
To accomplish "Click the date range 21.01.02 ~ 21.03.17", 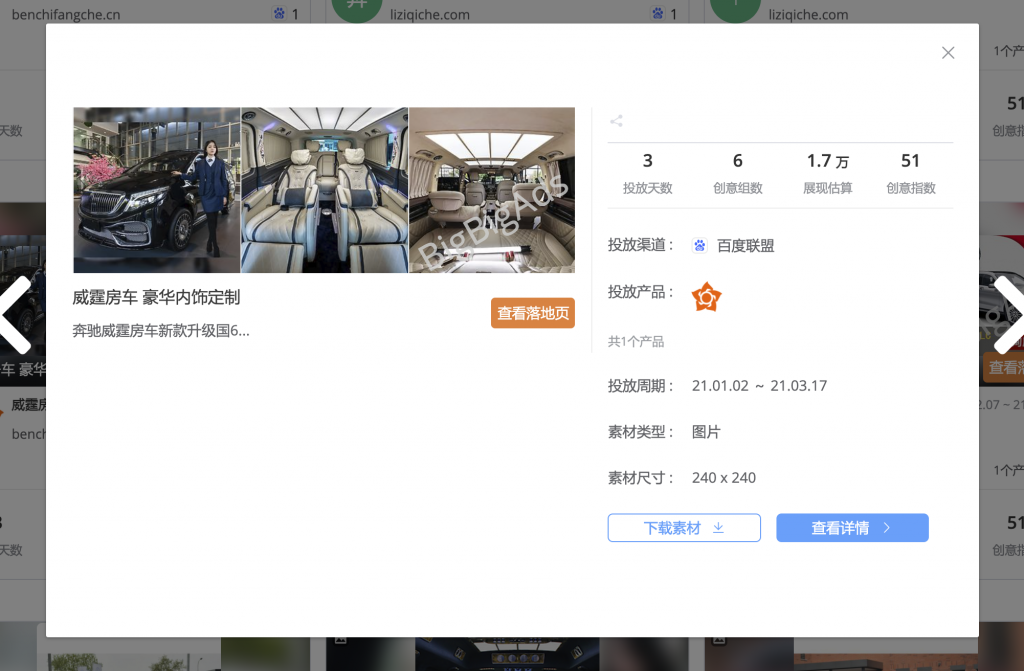I will point(760,385).
